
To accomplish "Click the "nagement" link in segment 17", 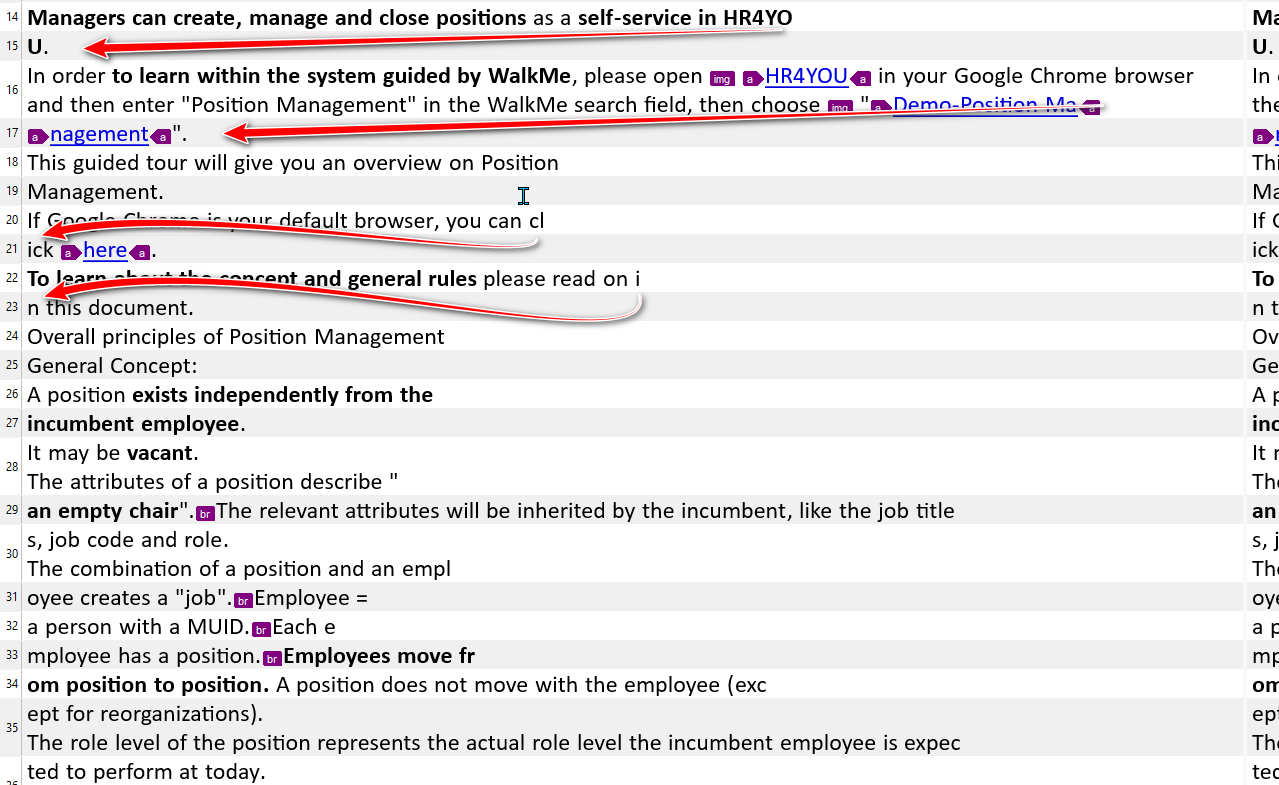I will tap(99, 134).
